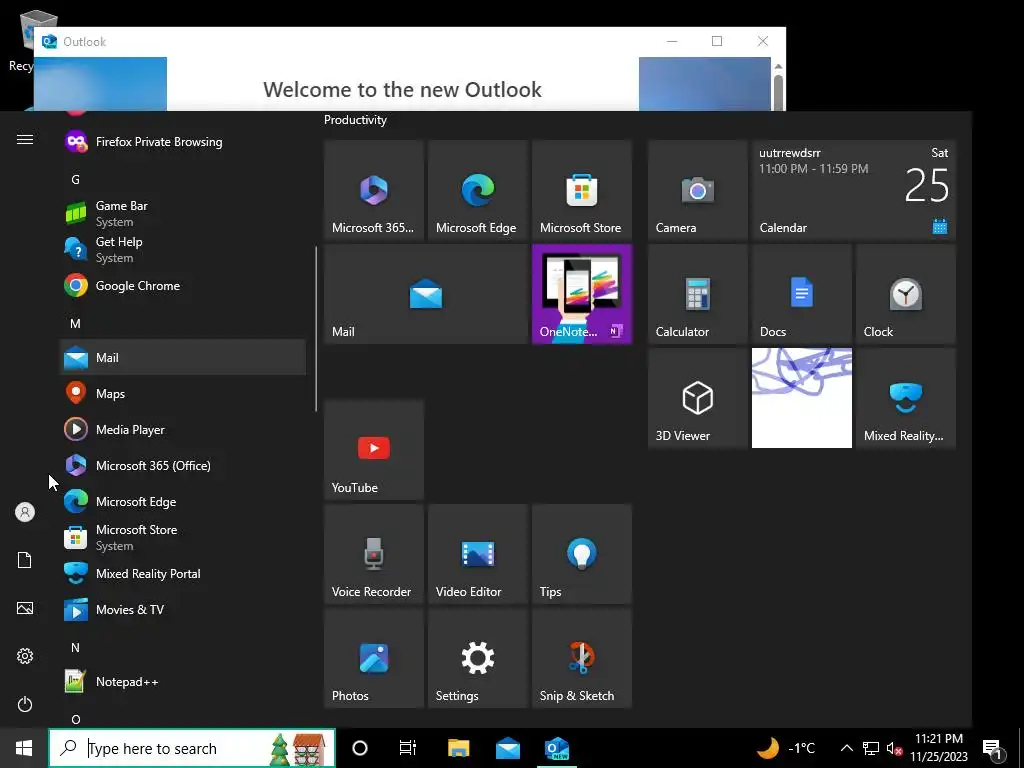
Task: Open the Tips tile
Action: coord(581,554)
